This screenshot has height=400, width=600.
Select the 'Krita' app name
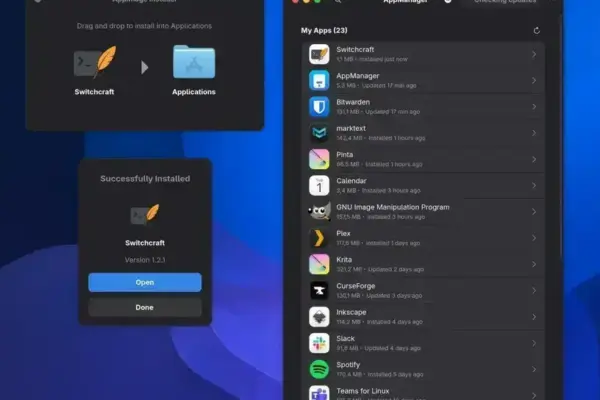click(344, 260)
